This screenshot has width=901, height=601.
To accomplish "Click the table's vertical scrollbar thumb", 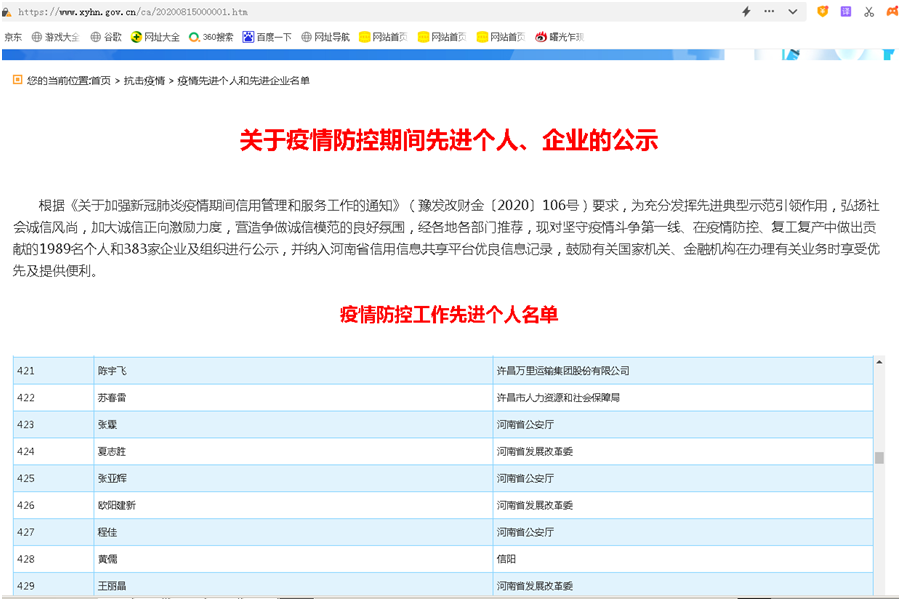I will point(879,458).
